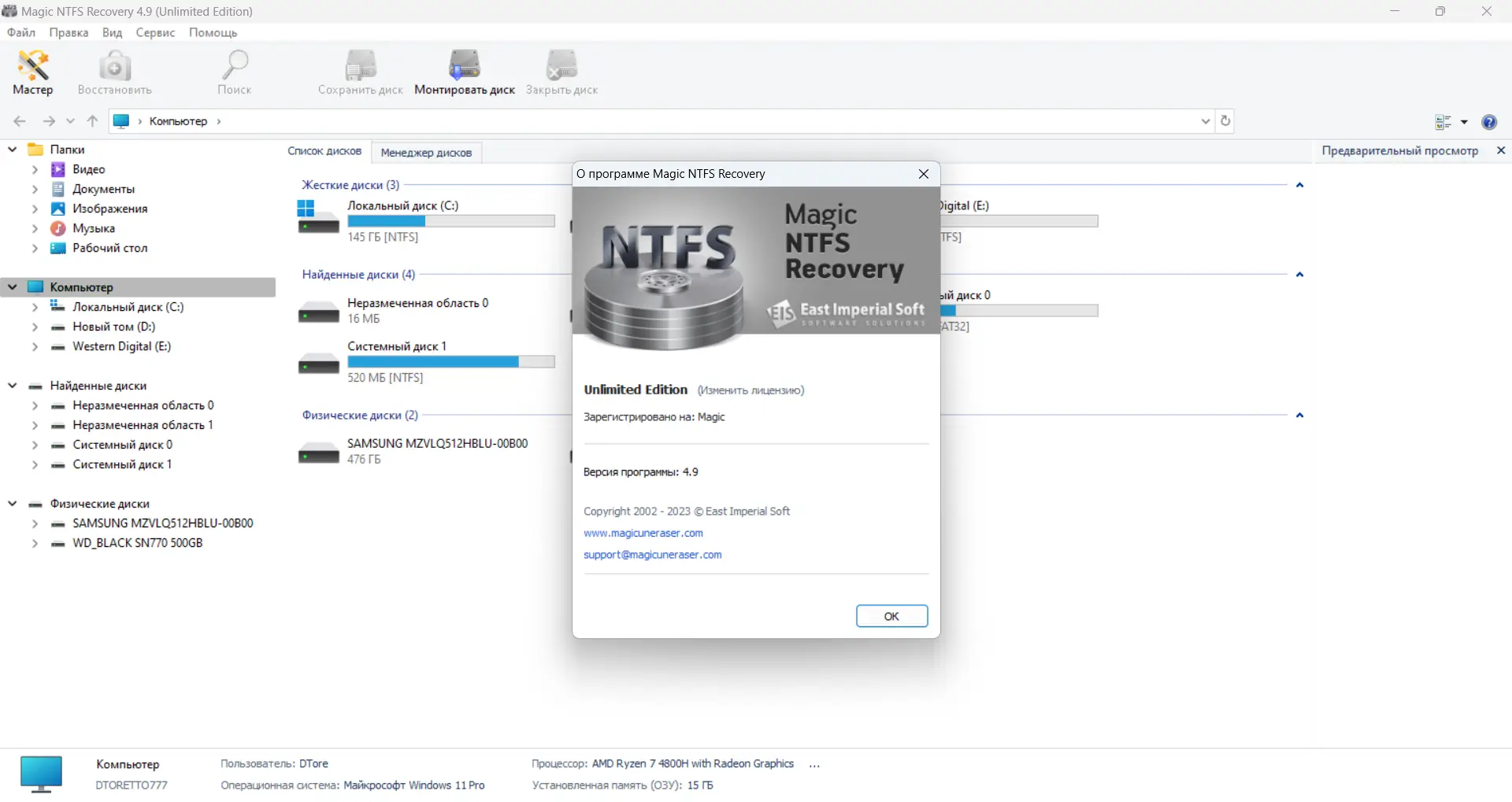Select Системный диск 1 drive icon in list
The height and width of the screenshot is (802, 1512).
(x=318, y=364)
